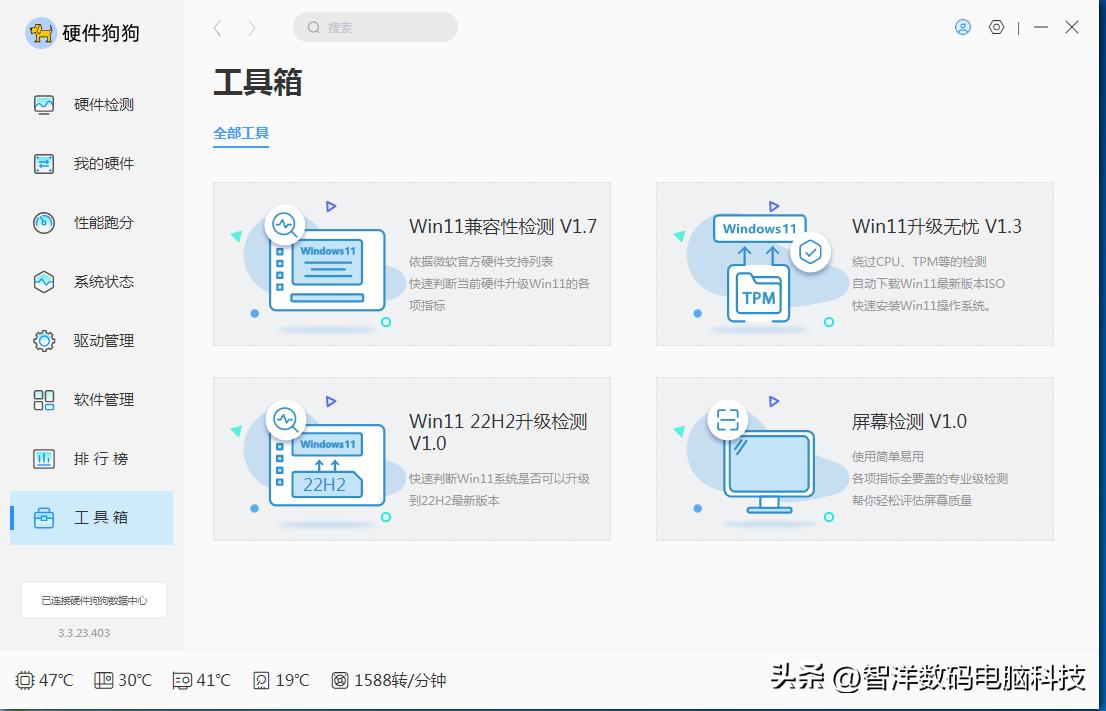Click the TPM folder graphic in Win11升级无忧
This screenshot has height=711, width=1106.
point(757,296)
